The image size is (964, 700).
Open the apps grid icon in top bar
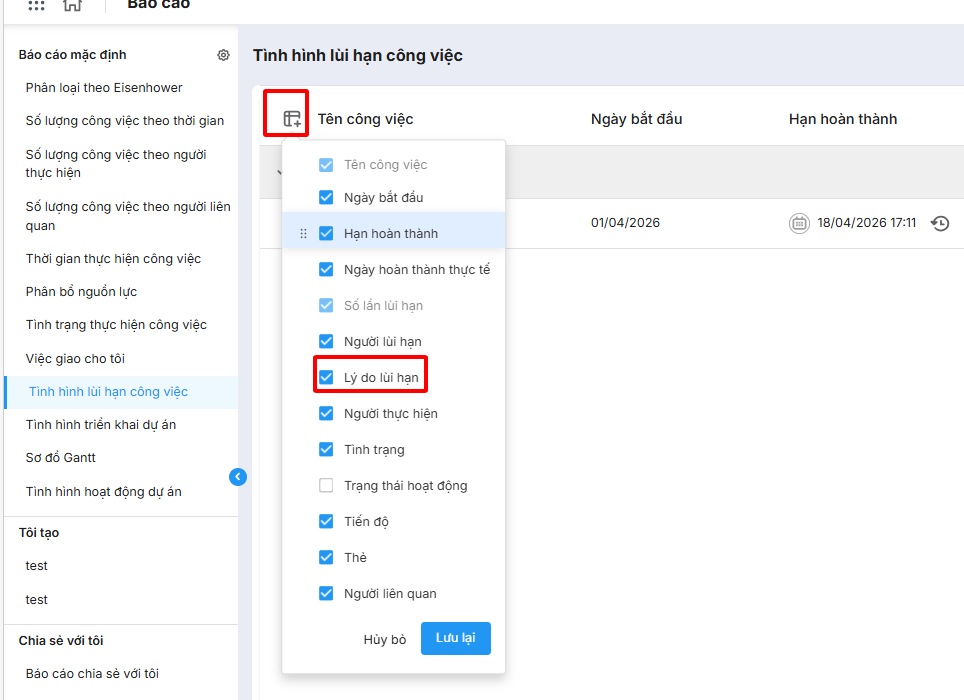click(x=36, y=5)
